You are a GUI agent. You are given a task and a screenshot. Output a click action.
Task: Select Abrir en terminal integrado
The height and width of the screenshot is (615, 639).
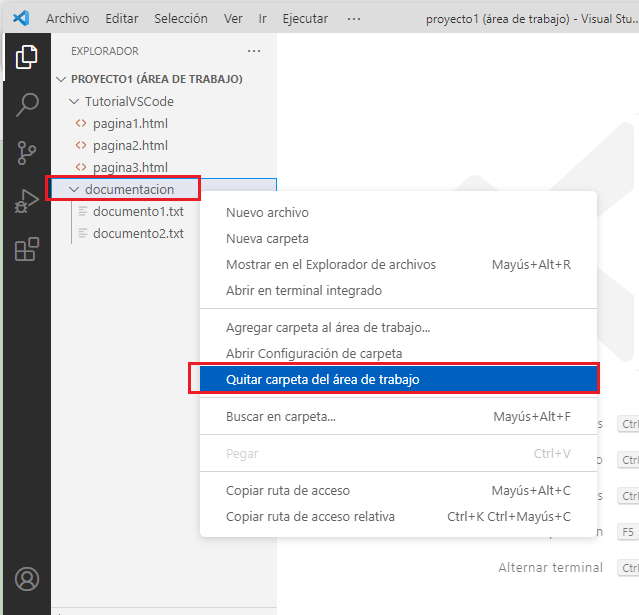click(399, 291)
